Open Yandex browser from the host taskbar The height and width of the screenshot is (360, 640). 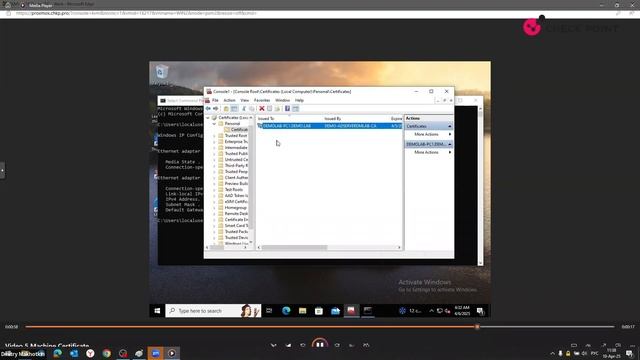[x=90, y=353]
